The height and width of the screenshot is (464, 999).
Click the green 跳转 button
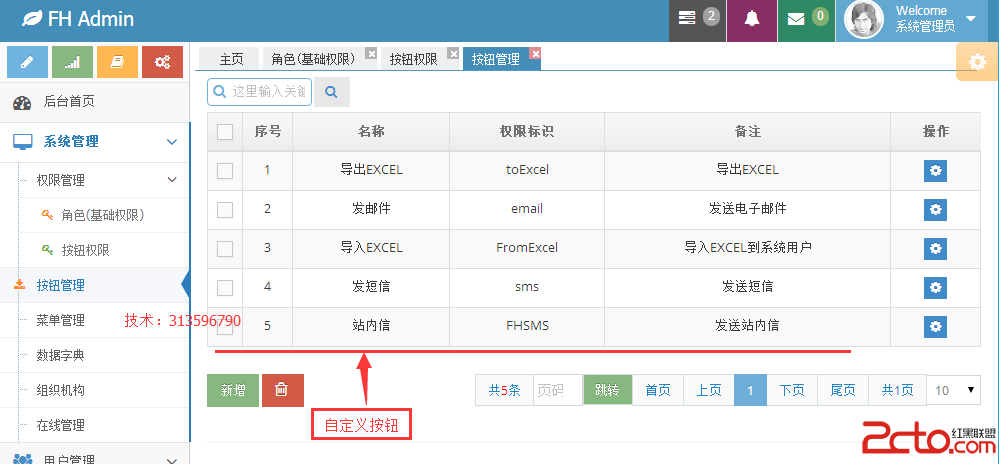pos(607,390)
